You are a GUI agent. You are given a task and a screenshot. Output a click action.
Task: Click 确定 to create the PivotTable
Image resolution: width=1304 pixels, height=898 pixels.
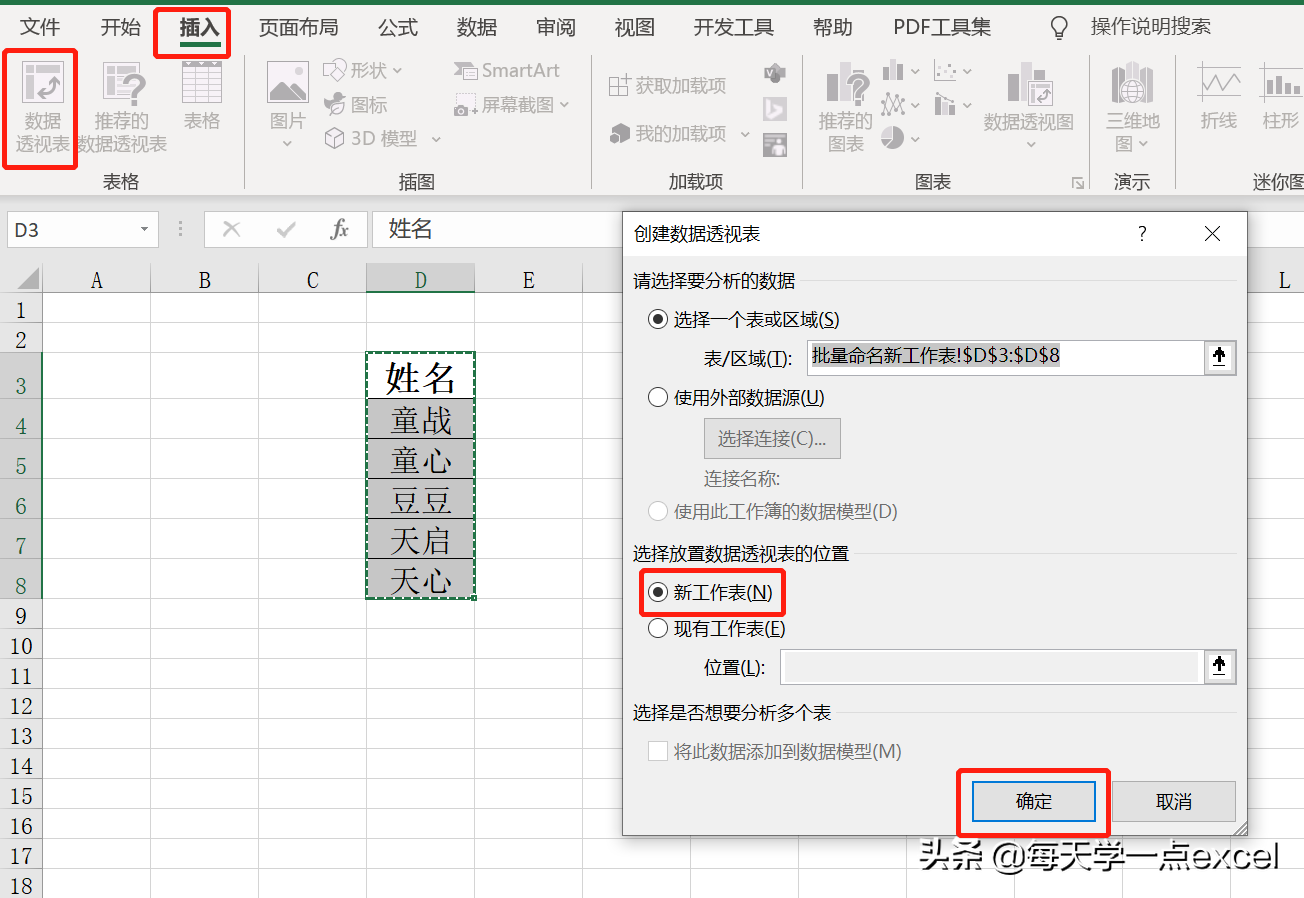click(1034, 802)
